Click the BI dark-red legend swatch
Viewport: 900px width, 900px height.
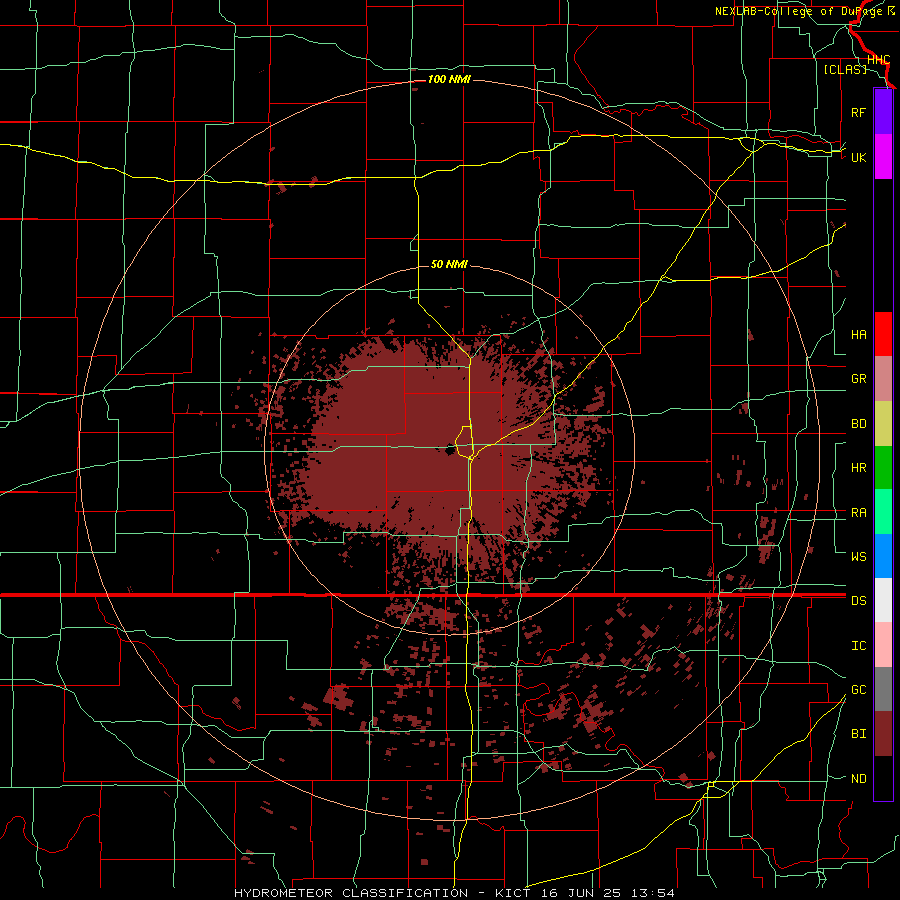coord(883,734)
